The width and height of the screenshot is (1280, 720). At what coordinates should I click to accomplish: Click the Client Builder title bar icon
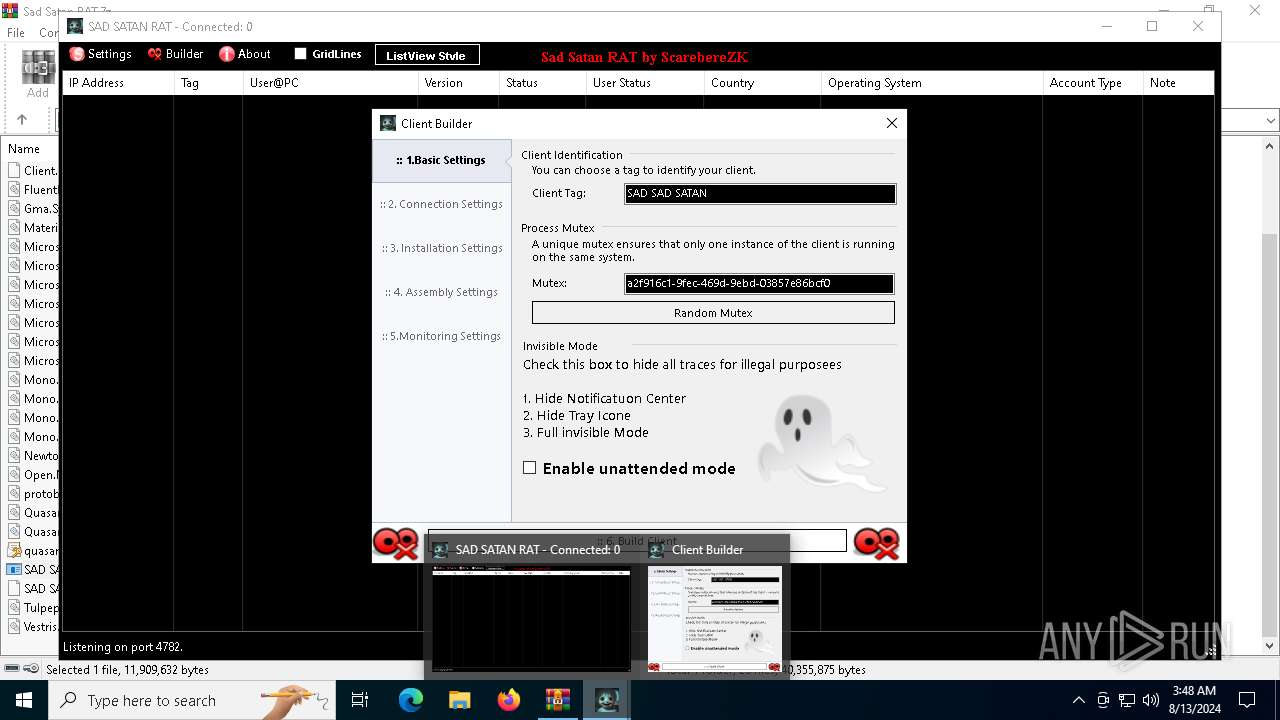click(x=388, y=123)
